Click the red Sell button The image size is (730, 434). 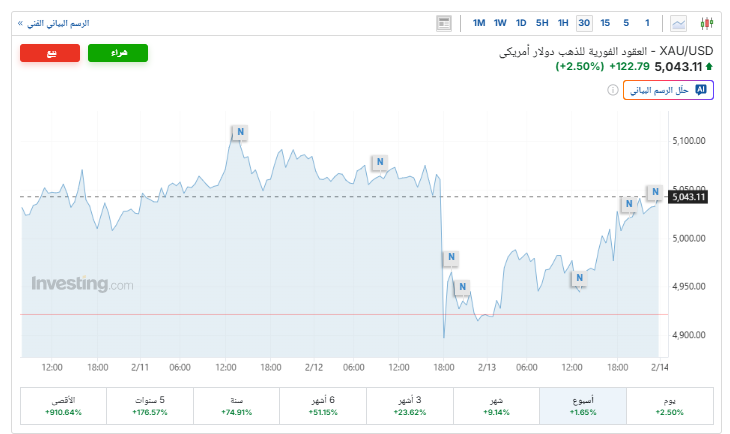click(x=50, y=54)
